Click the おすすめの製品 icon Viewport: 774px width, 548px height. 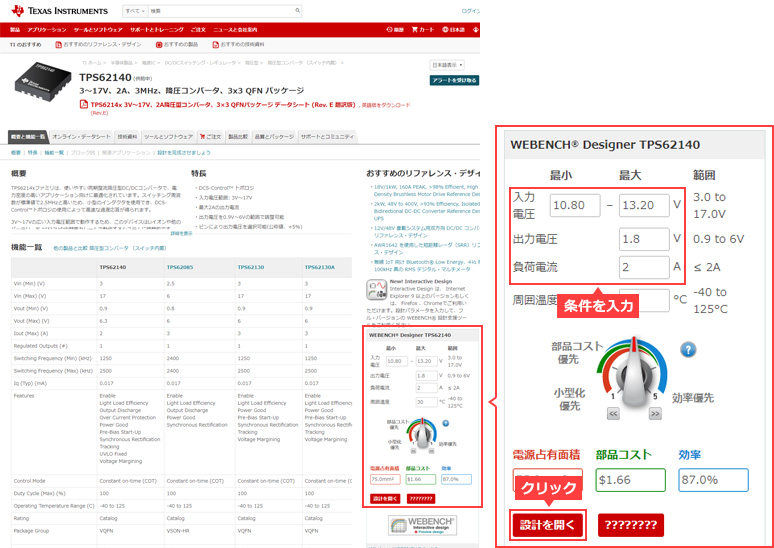pyautogui.click(x=159, y=44)
